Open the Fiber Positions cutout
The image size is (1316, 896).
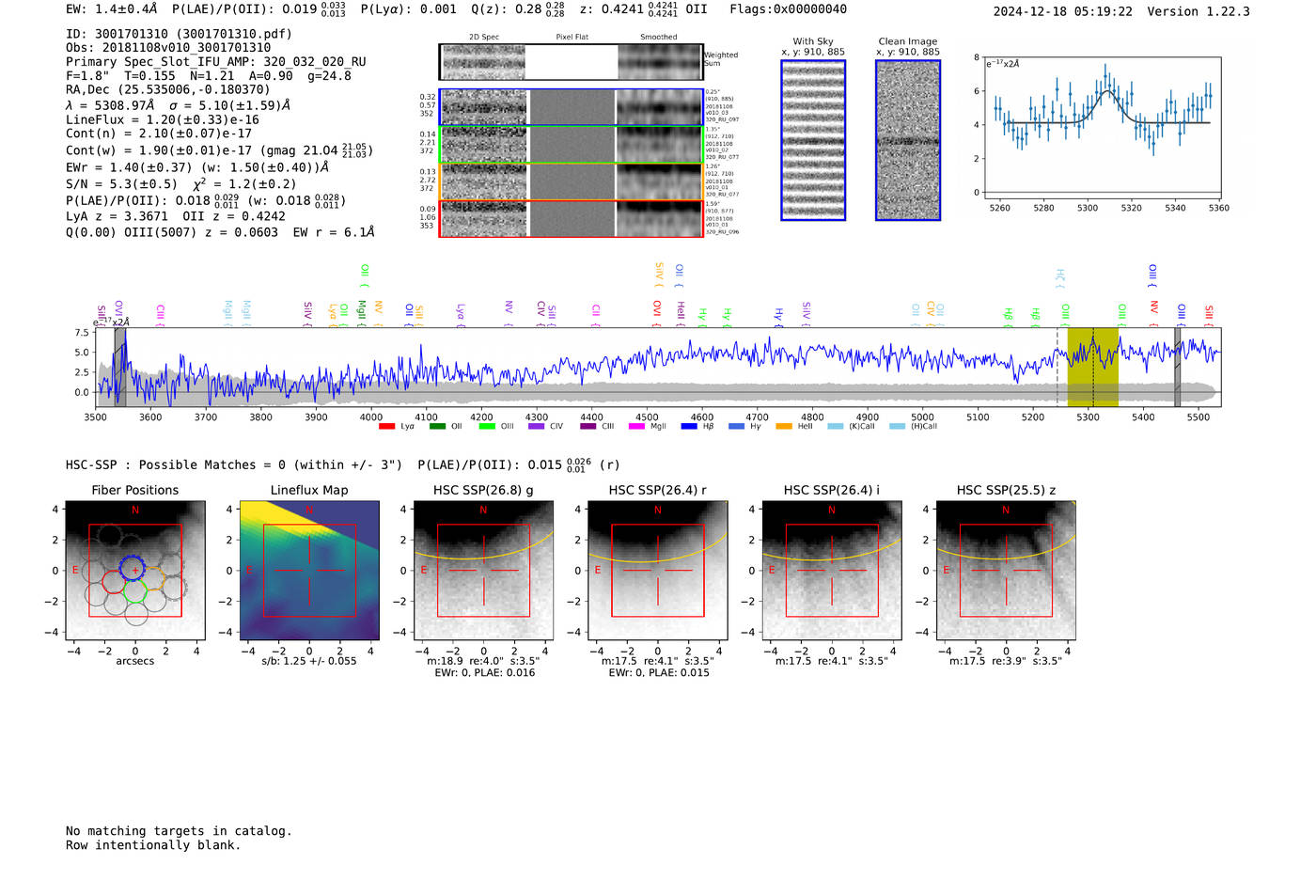tap(135, 570)
